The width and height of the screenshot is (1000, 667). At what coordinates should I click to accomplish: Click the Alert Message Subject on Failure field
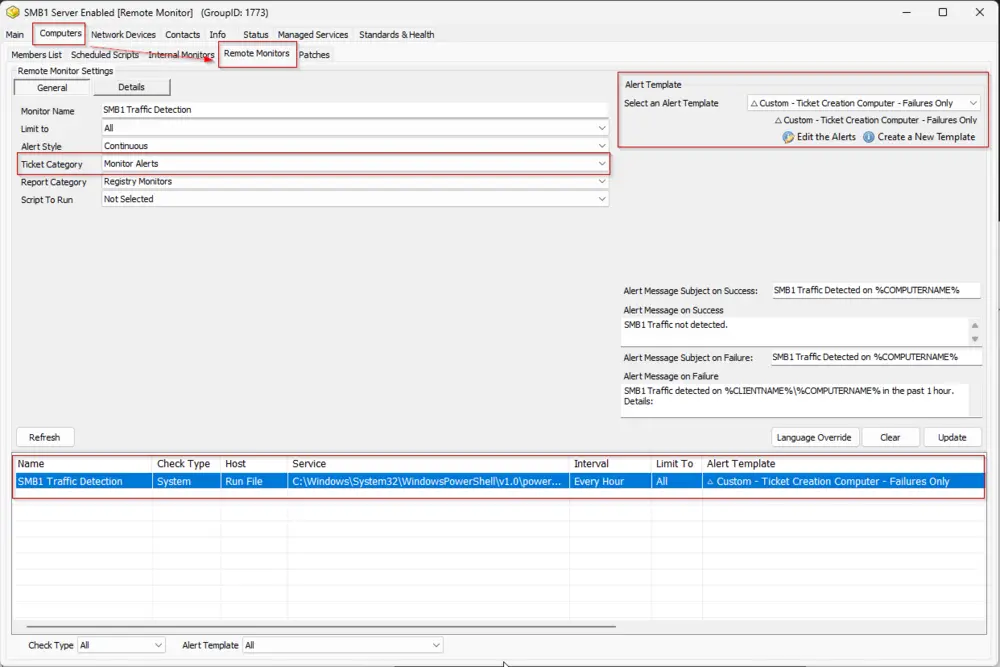(x=876, y=357)
